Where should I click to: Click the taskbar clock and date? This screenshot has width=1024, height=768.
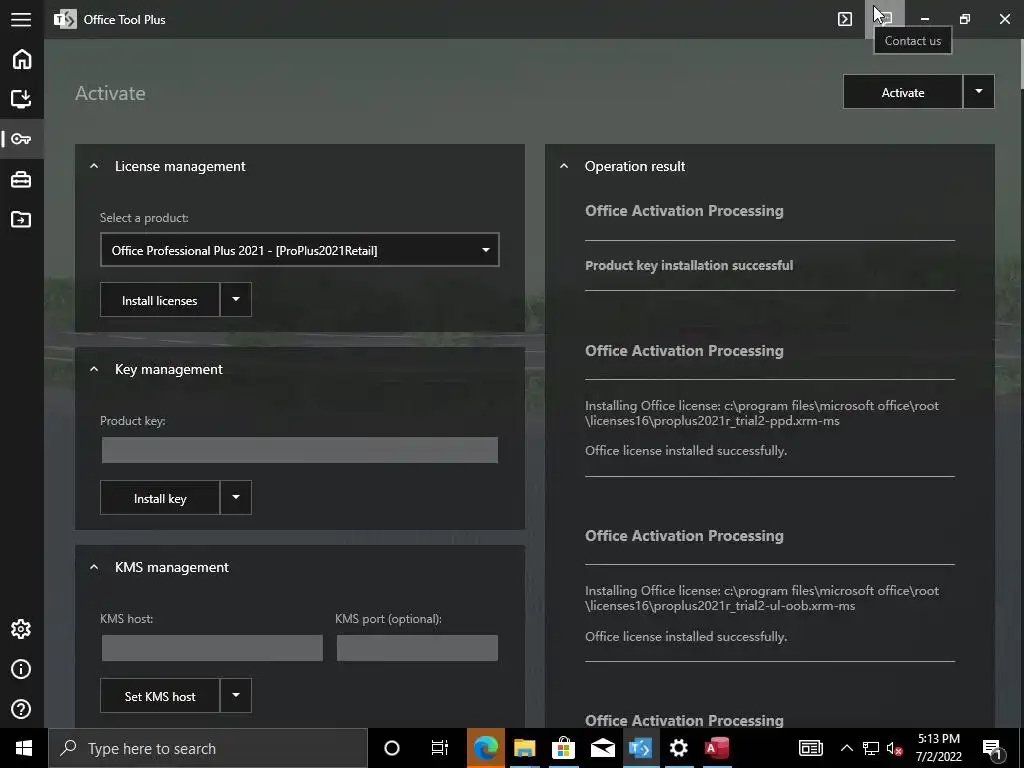pyautogui.click(x=938, y=748)
